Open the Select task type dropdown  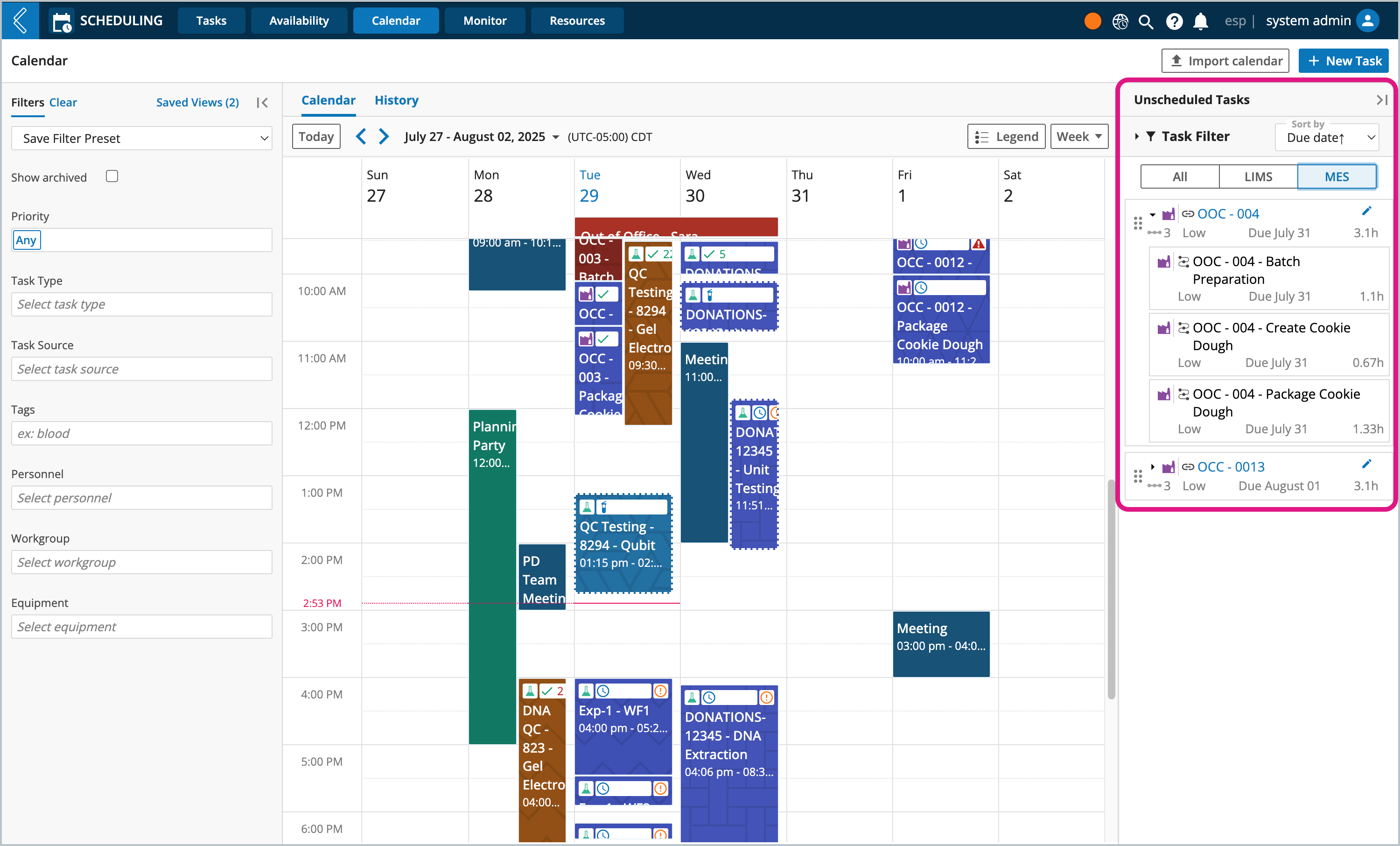click(141, 304)
